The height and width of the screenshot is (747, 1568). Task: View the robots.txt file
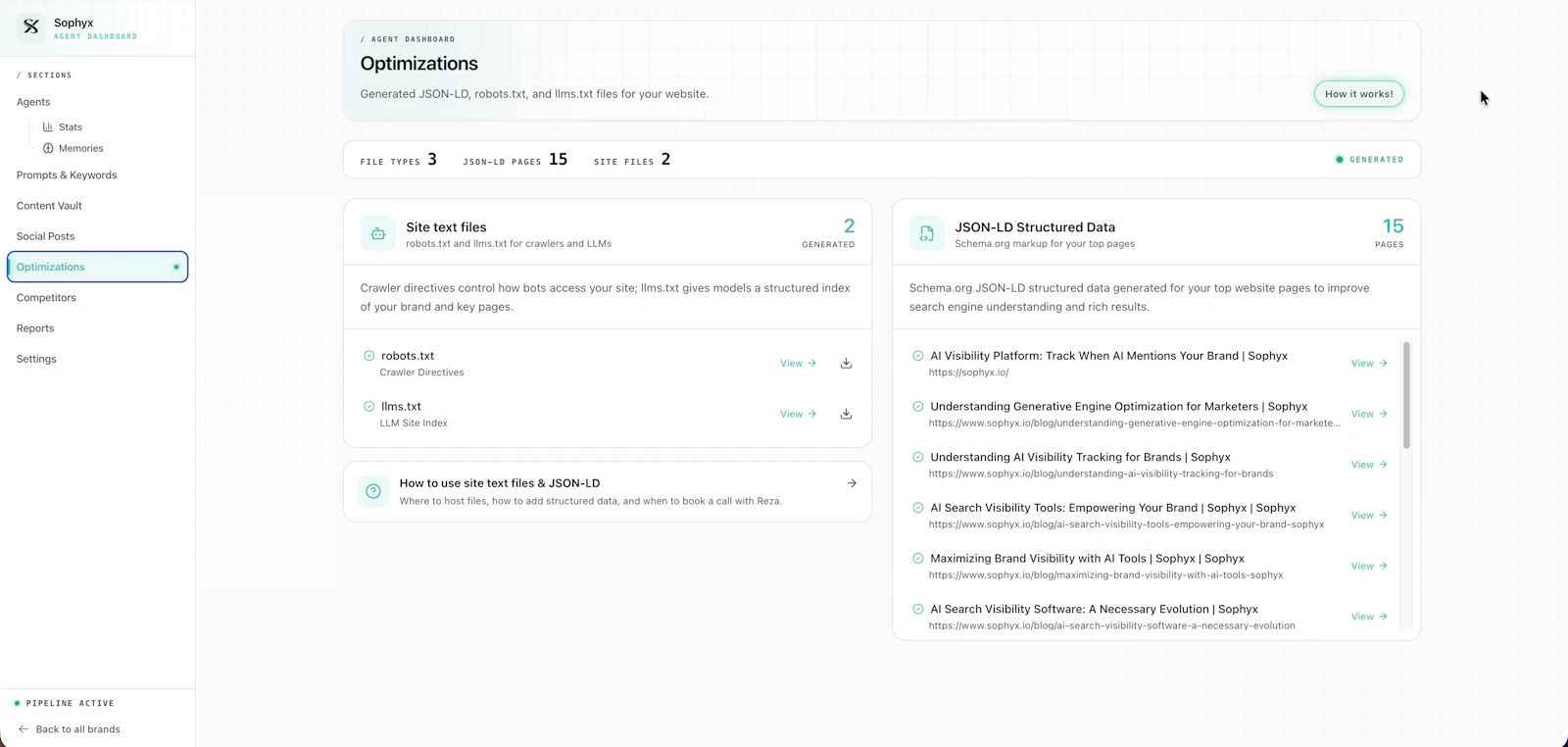[x=798, y=364]
